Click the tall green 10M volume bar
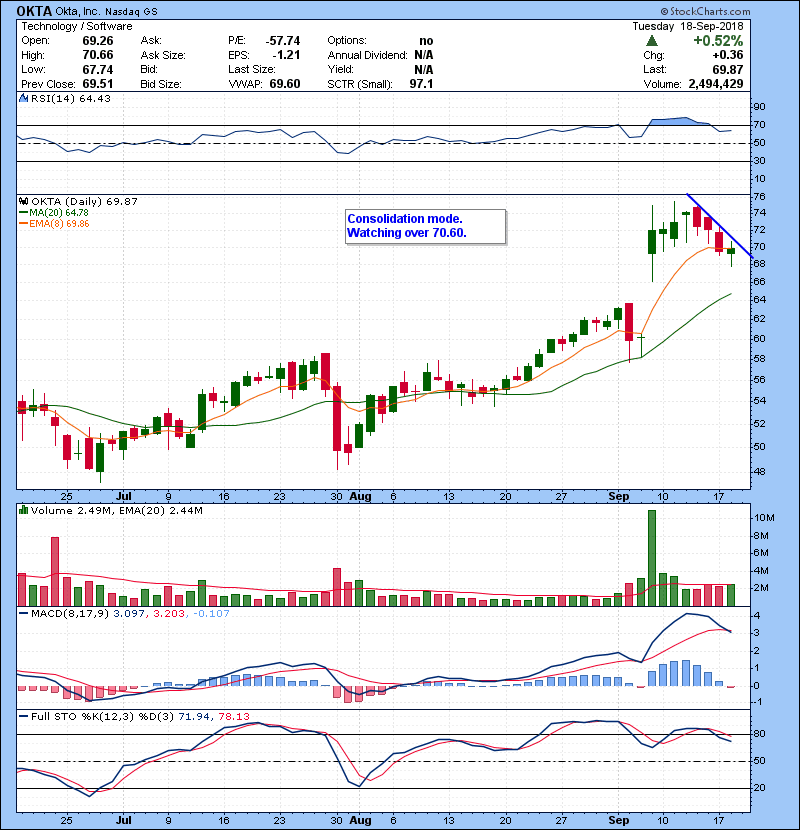This screenshot has height=830, width=800. [x=652, y=558]
